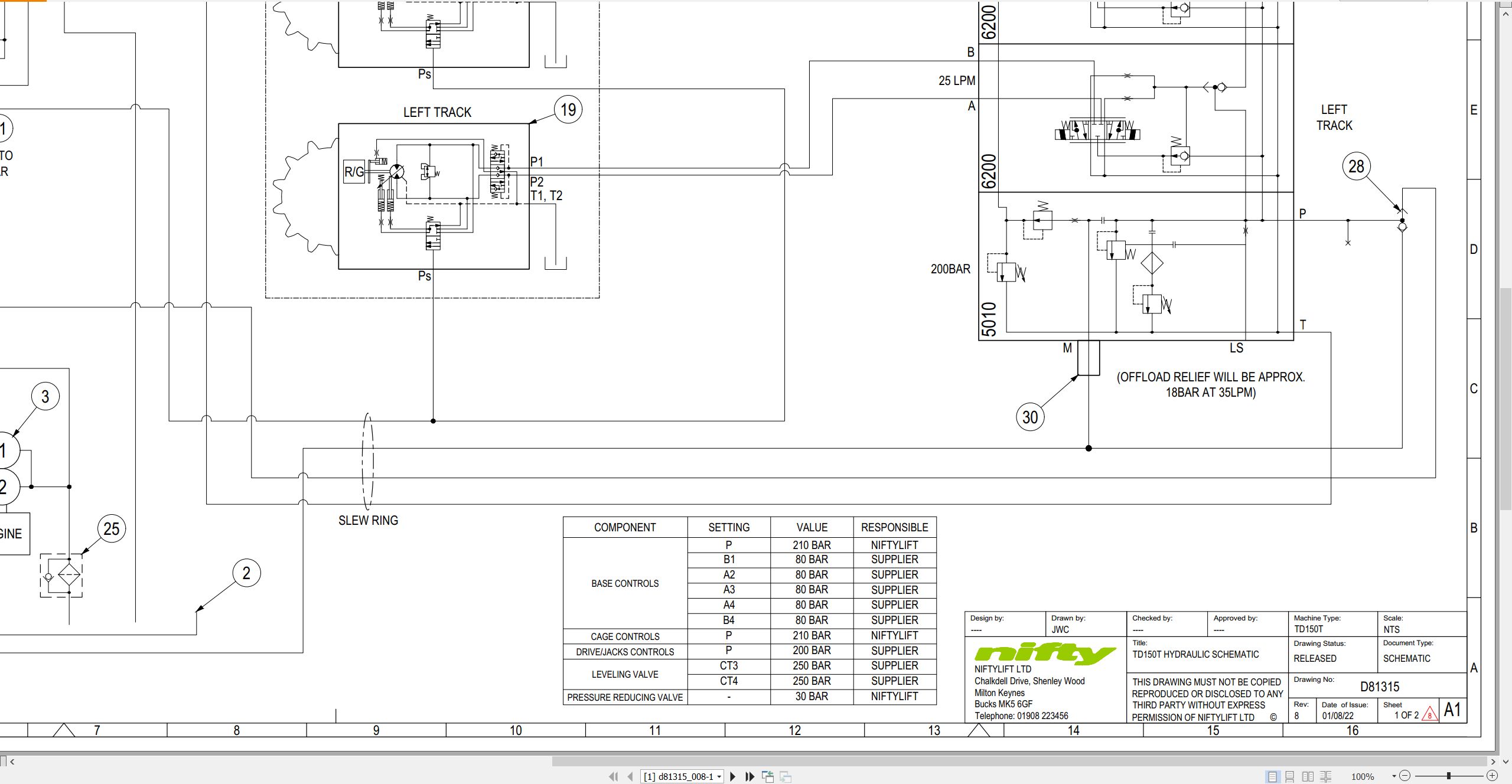Click callout balloon number 2
Screen dimensions: 1512x784
click(x=246, y=573)
